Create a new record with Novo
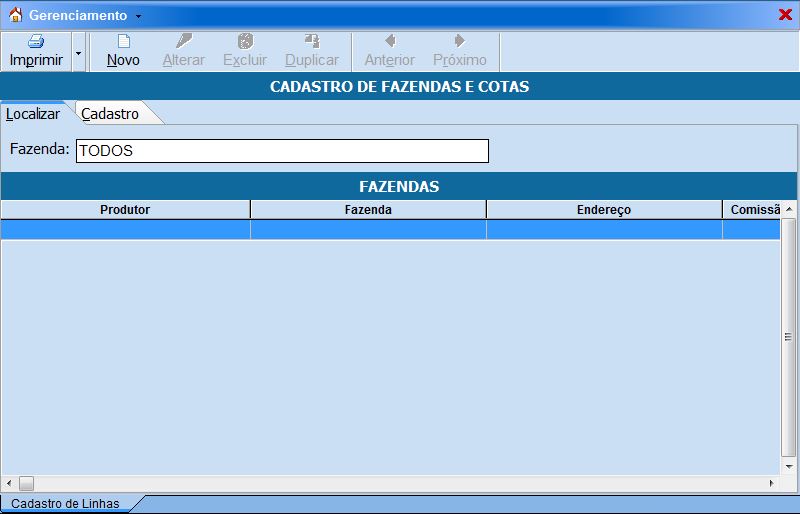 123,42
